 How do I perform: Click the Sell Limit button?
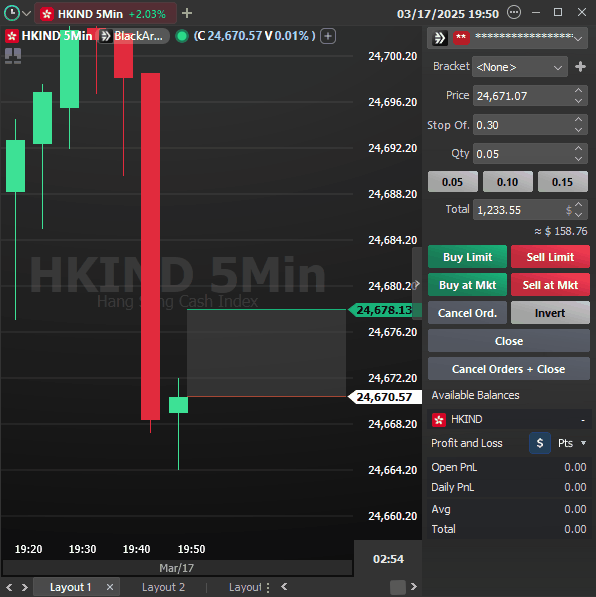click(x=550, y=257)
